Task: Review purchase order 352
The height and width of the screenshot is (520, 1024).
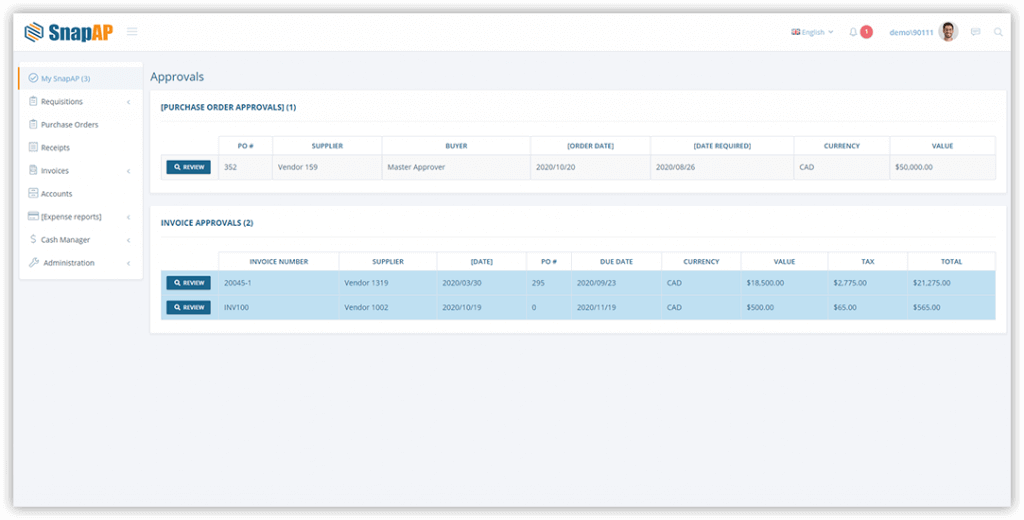Action: tap(189, 167)
